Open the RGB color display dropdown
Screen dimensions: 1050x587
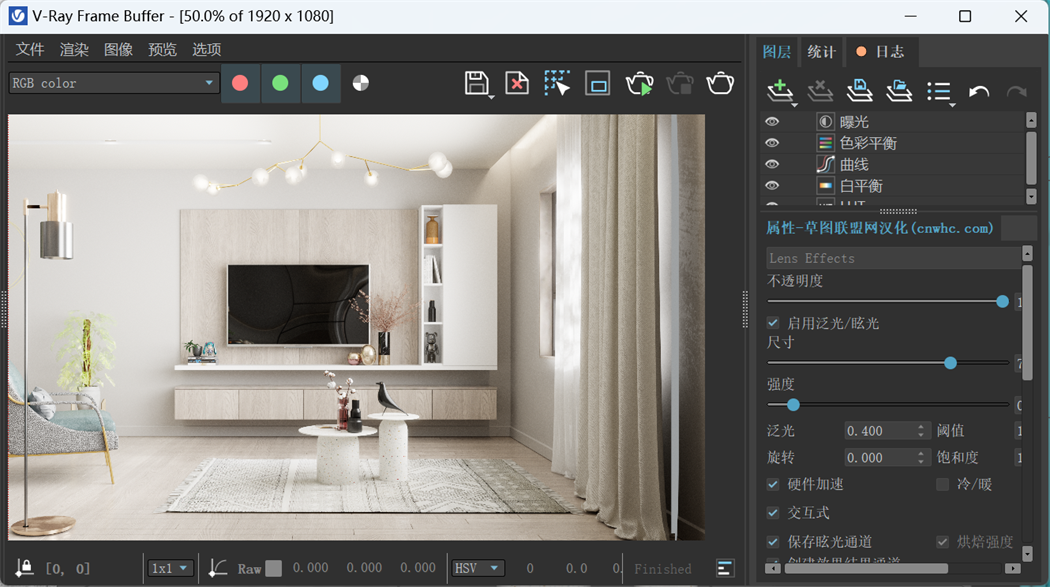113,84
